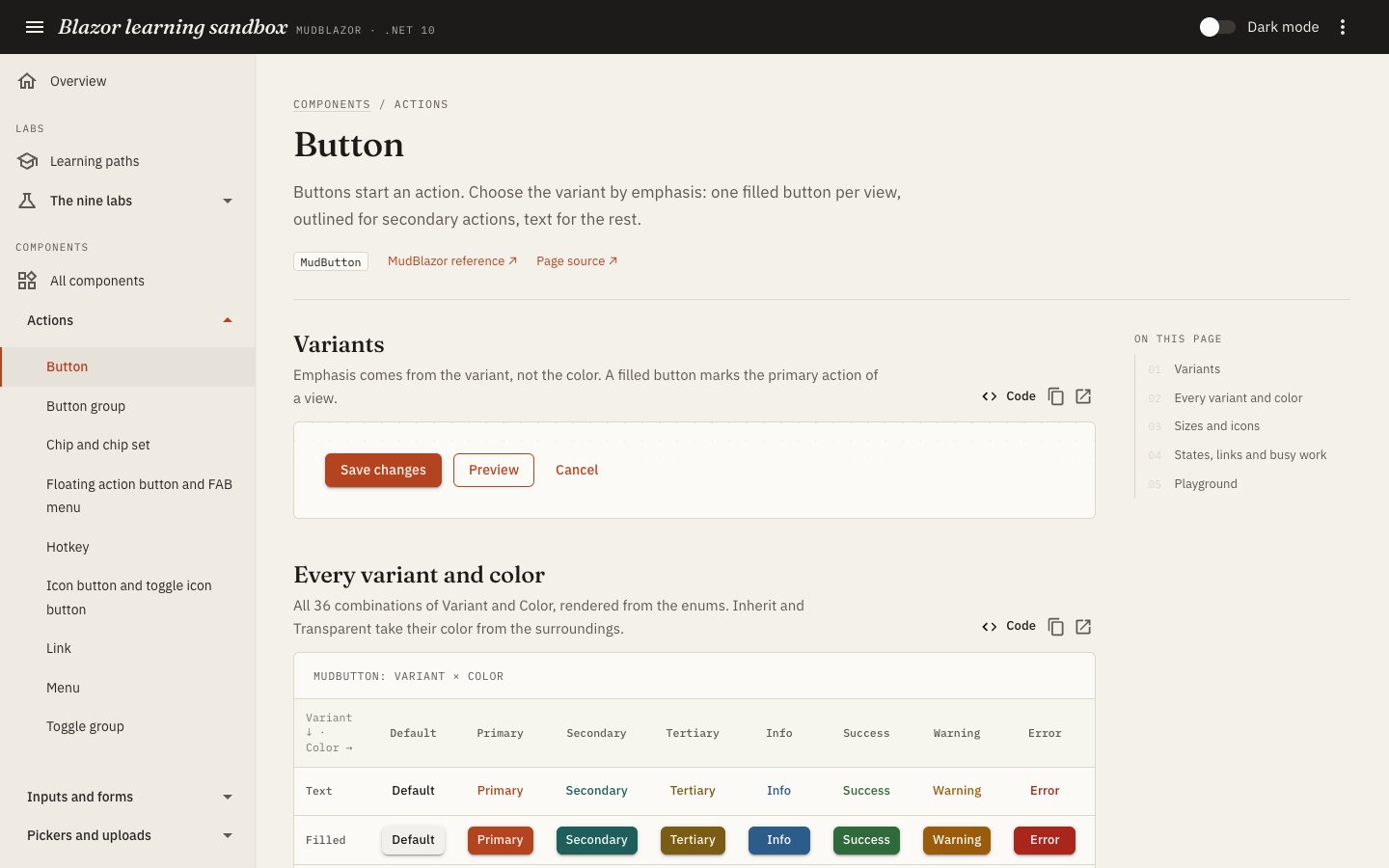Open the hamburger navigation menu
Screen dimensions: 1389x868
[x=35, y=27]
